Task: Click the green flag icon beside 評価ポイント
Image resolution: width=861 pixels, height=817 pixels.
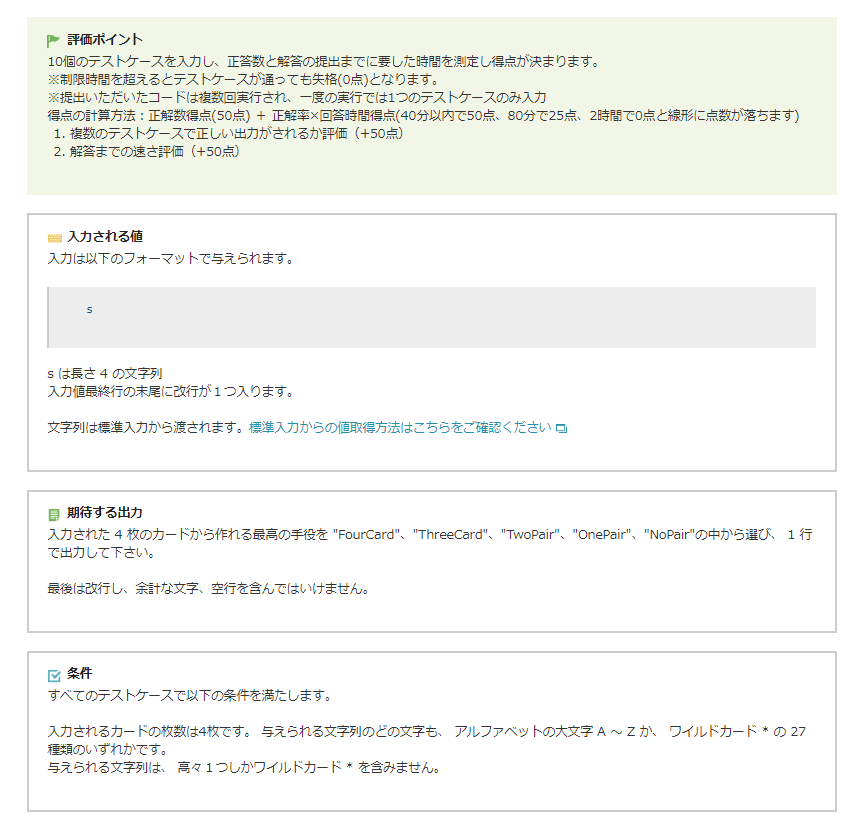Action: pos(54,41)
